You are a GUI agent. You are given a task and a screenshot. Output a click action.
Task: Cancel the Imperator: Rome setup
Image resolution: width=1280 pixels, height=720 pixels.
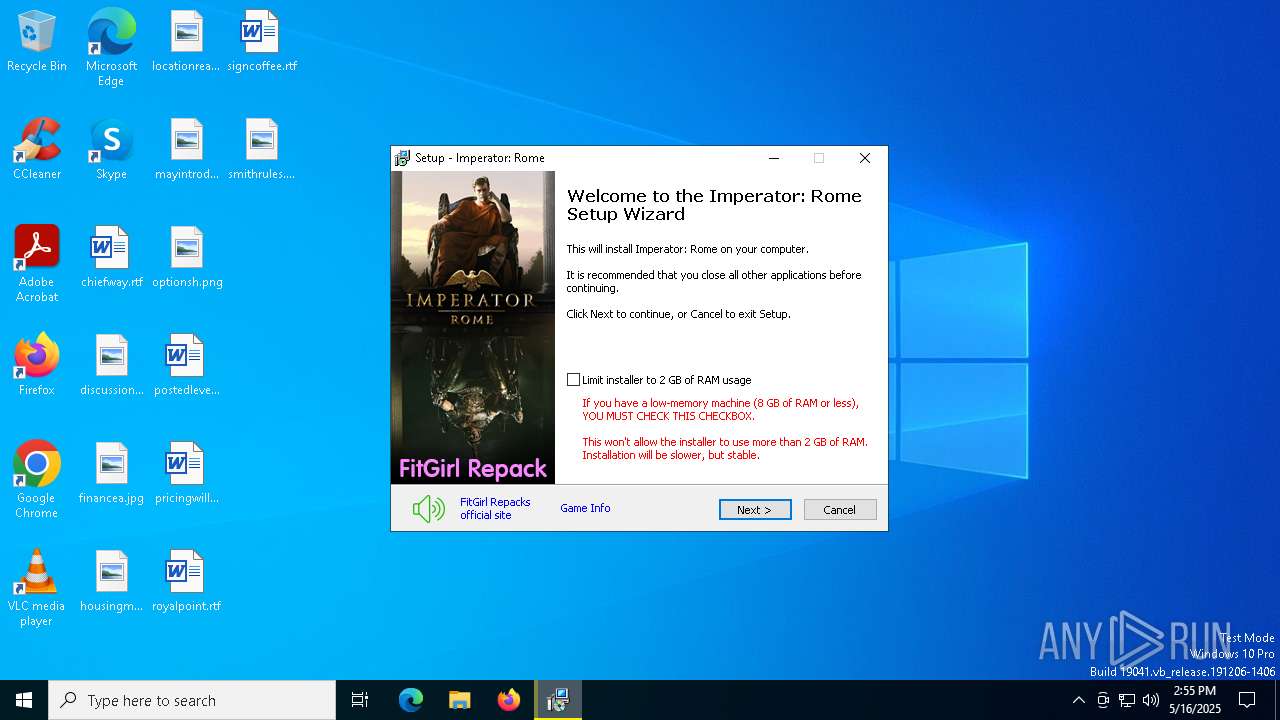[x=840, y=510]
